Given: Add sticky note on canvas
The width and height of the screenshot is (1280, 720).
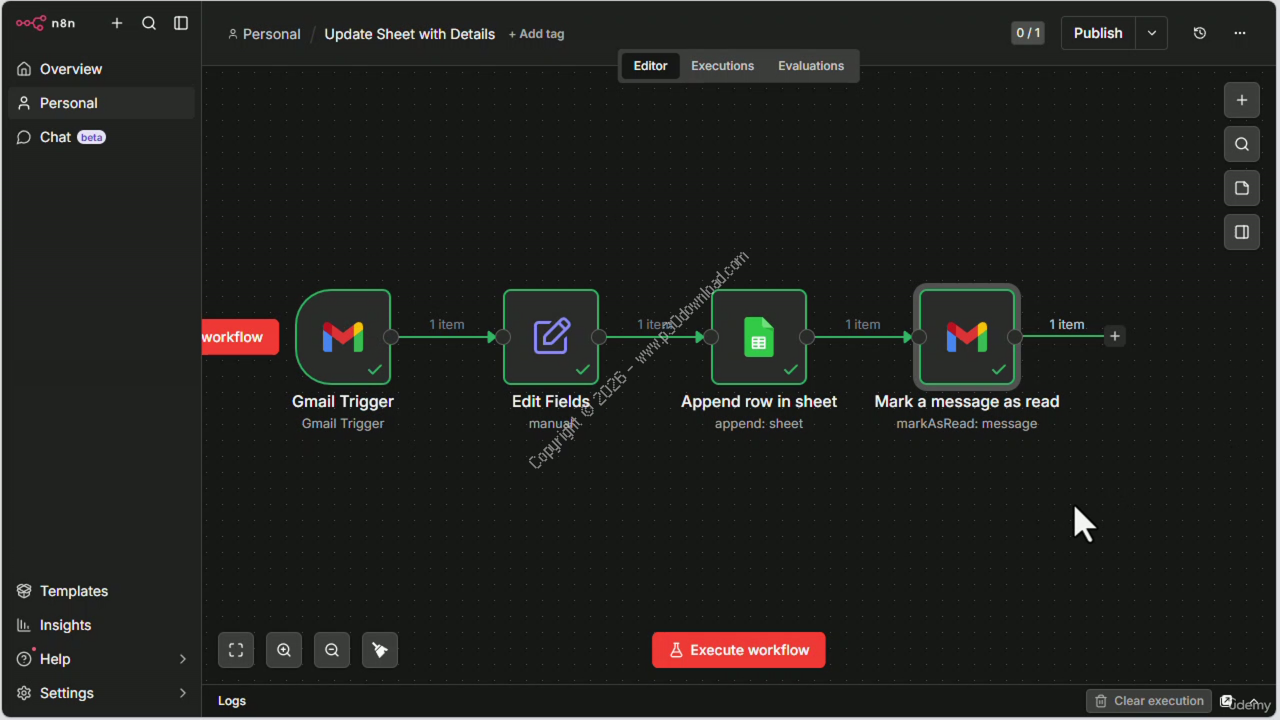Looking at the screenshot, I should tap(1242, 188).
